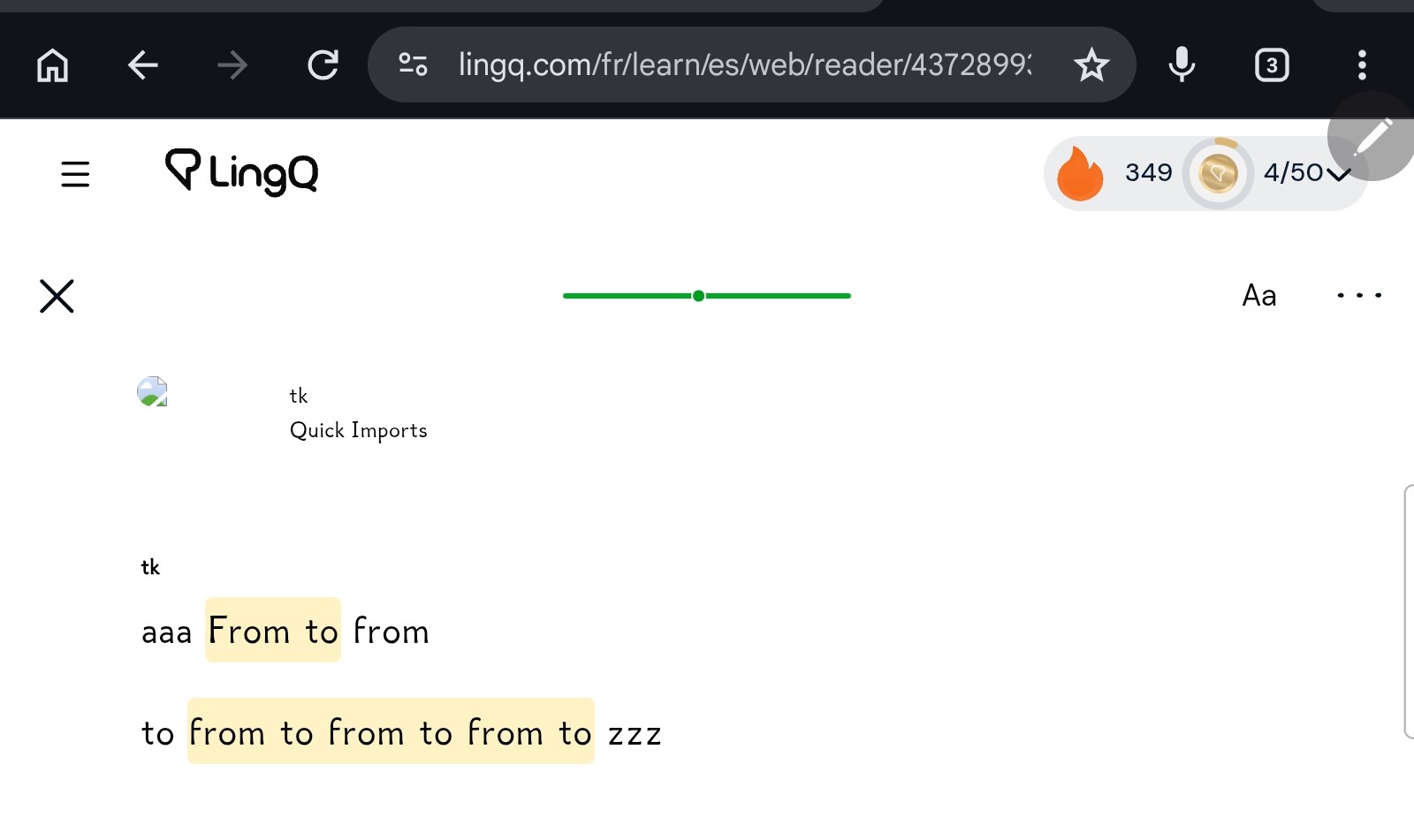Navigate back in the browser
The height and width of the screenshot is (840, 1414).
coord(142,64)
